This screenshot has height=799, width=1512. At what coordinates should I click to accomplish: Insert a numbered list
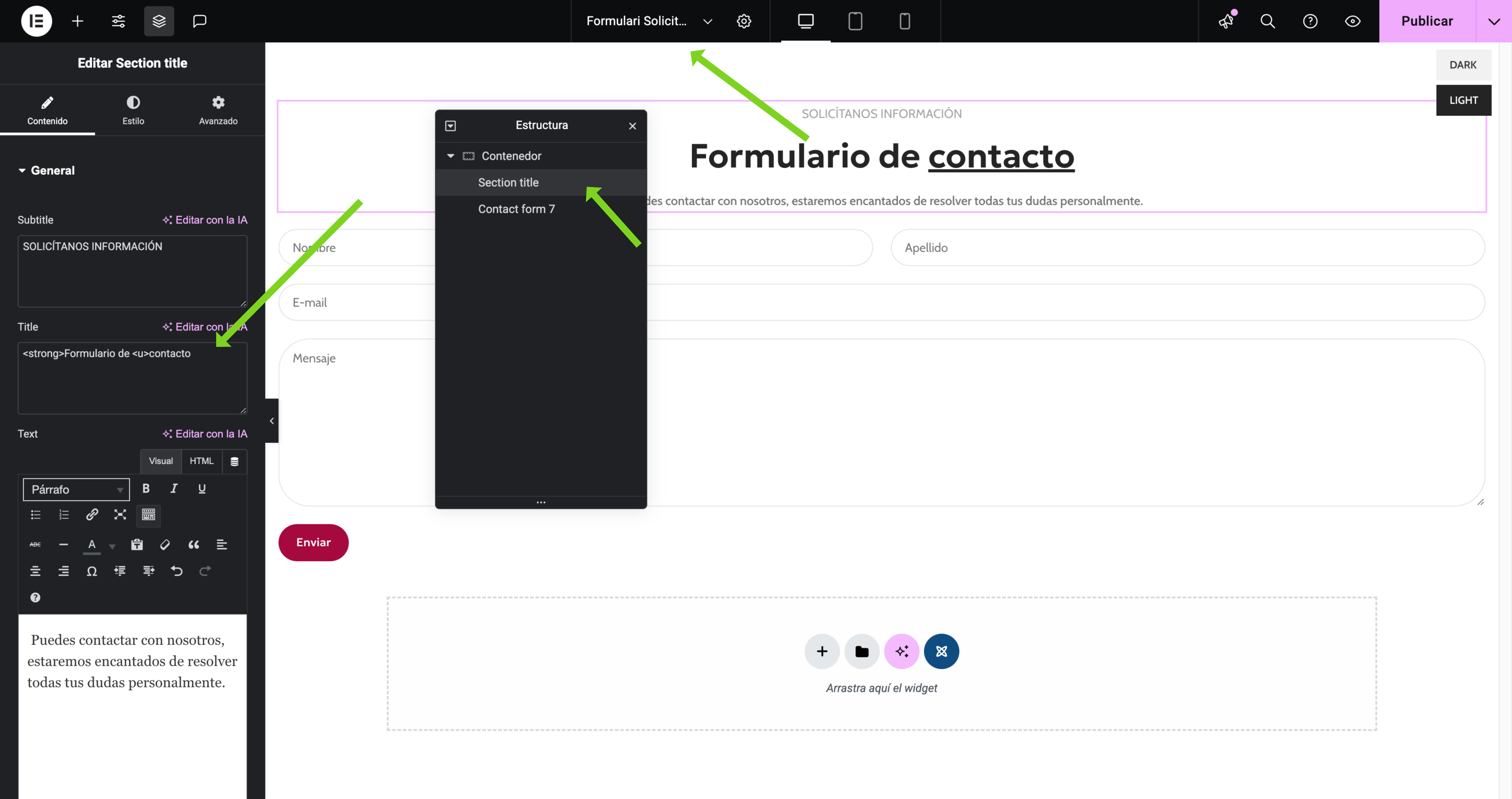64,515
